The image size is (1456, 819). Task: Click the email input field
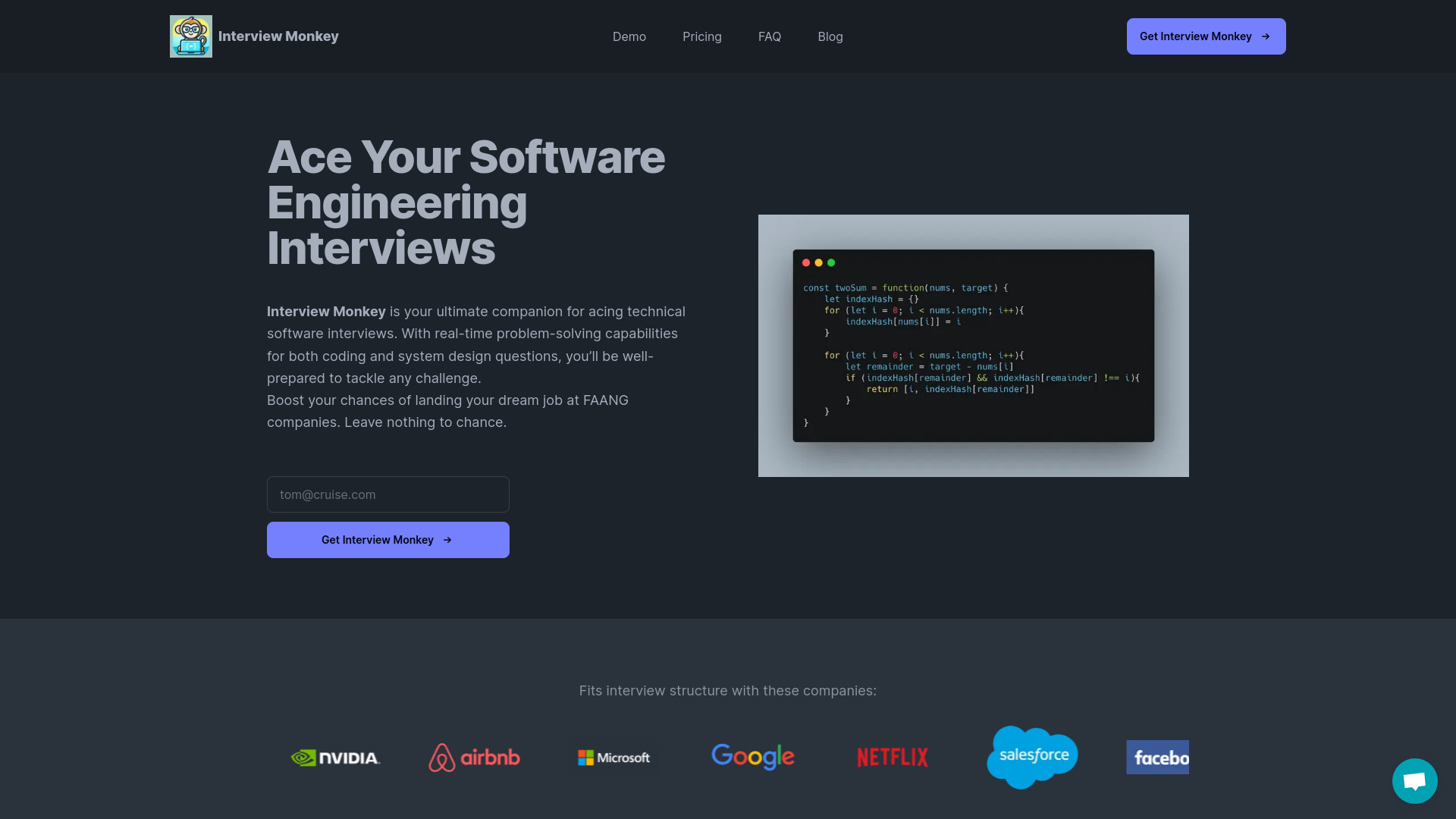point(388,494)
